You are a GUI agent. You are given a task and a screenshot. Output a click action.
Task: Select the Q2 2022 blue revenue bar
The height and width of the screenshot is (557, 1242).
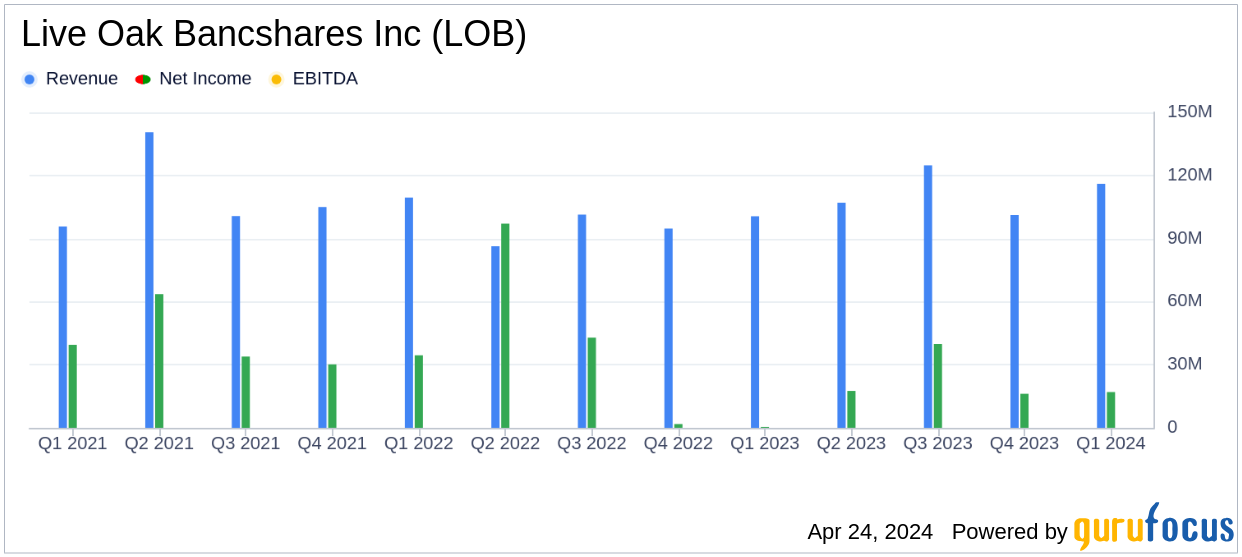(x=495, y=337)
